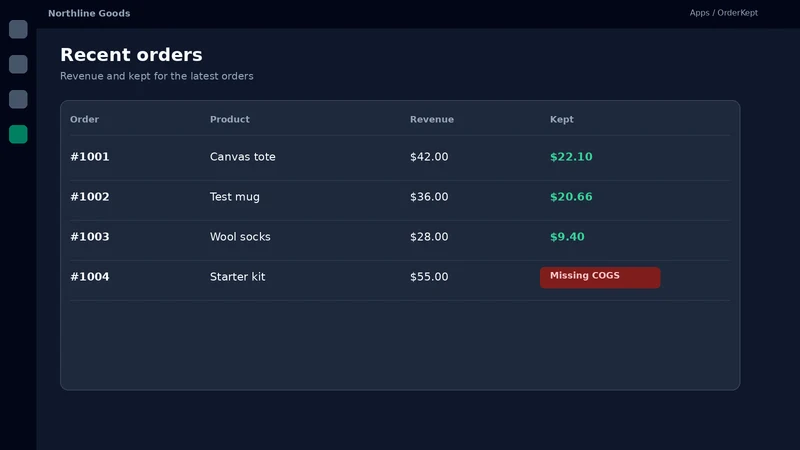Sort by the Product column header

230,119
